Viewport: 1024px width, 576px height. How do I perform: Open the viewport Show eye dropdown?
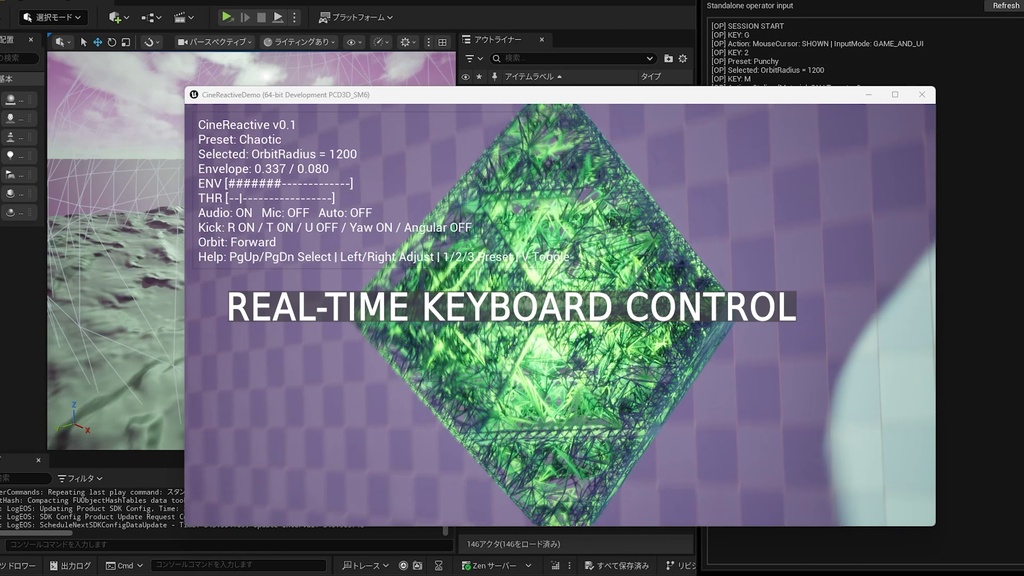354,42
